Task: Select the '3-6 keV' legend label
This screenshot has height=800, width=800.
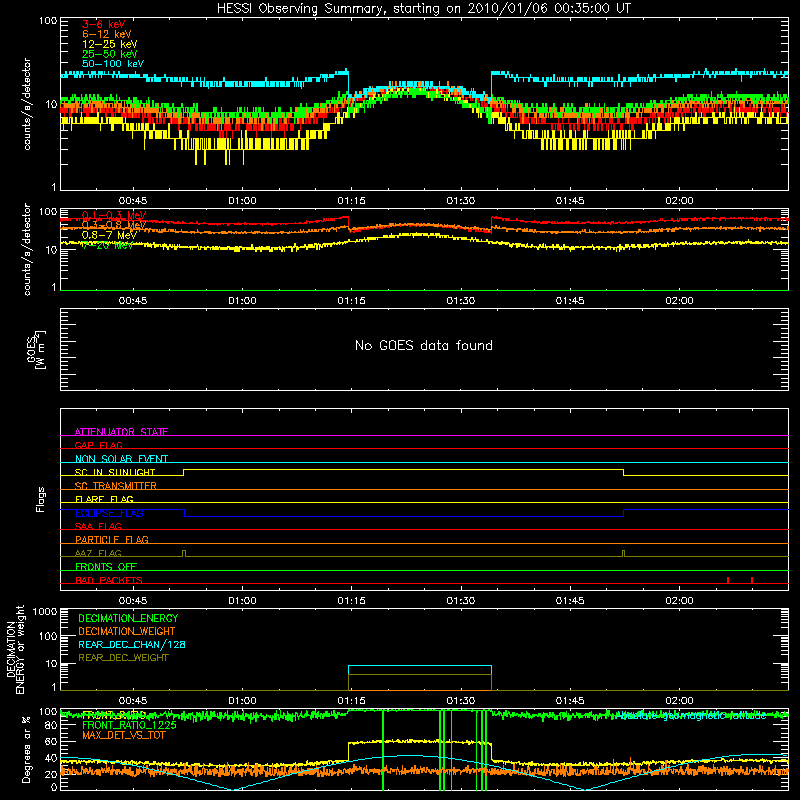Action: click(x=104, y=24)
